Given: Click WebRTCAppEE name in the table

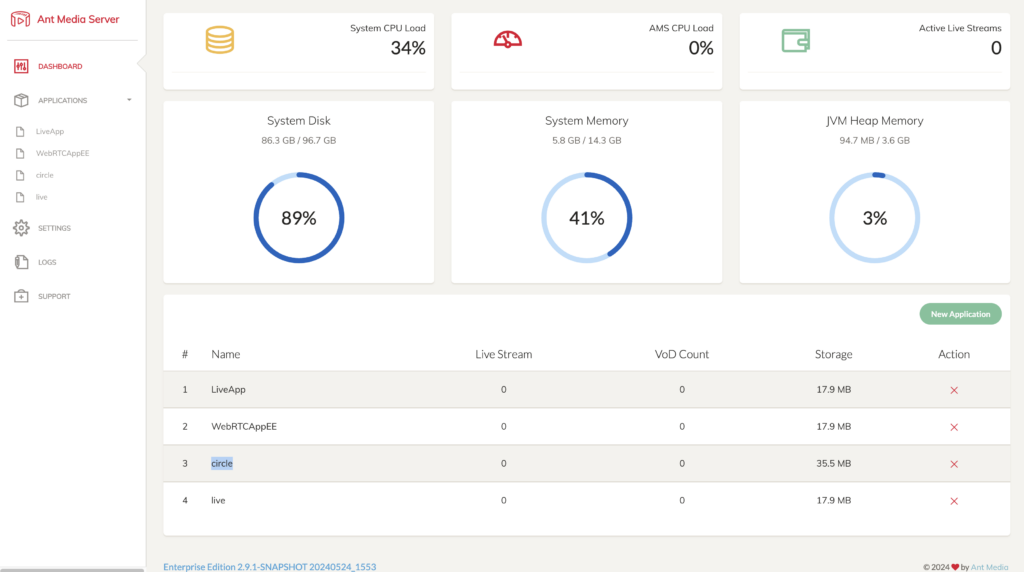Looking at the screenshot, I should pyautogui.click(x=244, y=426).
